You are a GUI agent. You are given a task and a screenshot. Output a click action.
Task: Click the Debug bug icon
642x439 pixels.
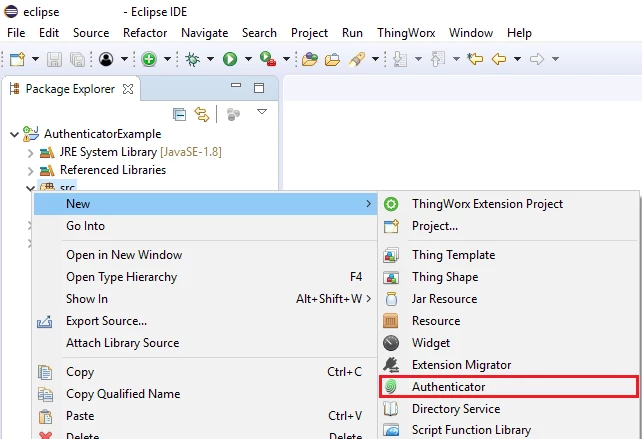(x=192, y=59)
